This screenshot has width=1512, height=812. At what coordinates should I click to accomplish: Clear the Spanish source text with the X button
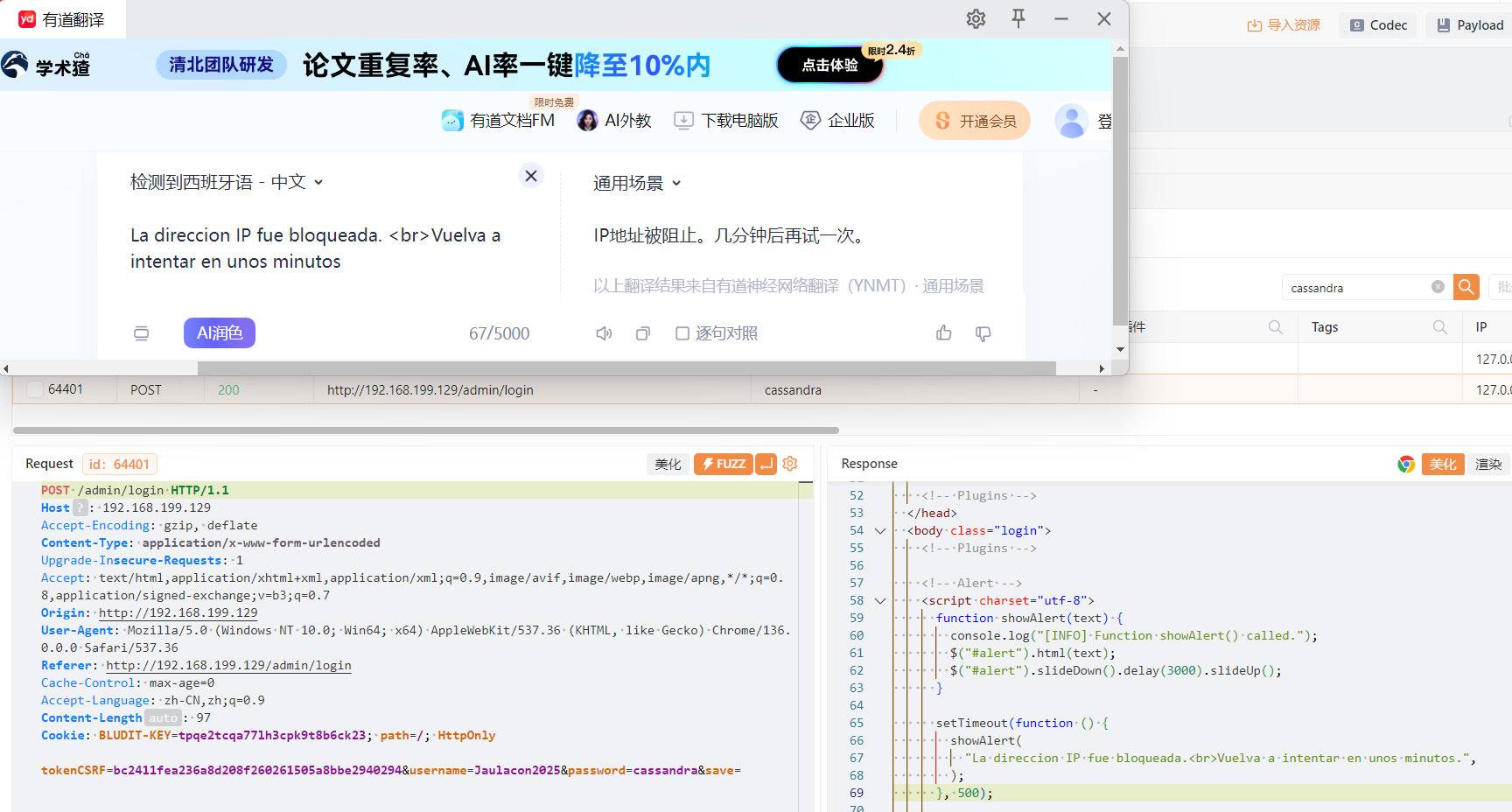[530, 176]
